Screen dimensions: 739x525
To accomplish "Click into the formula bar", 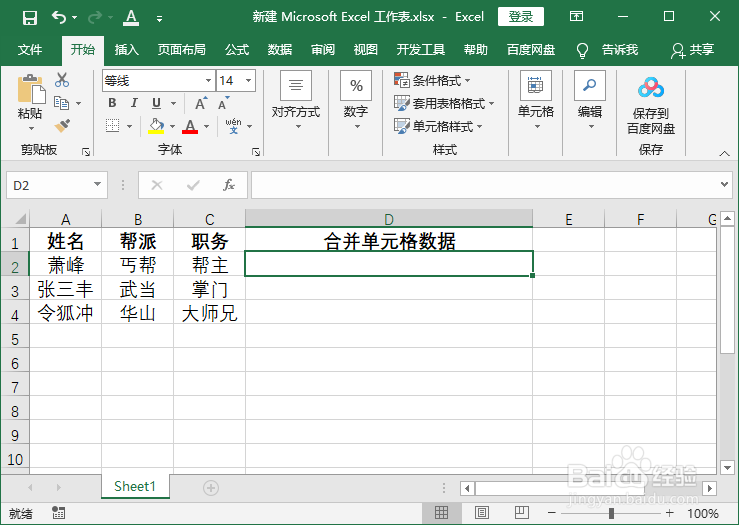I will click(484, 185).
